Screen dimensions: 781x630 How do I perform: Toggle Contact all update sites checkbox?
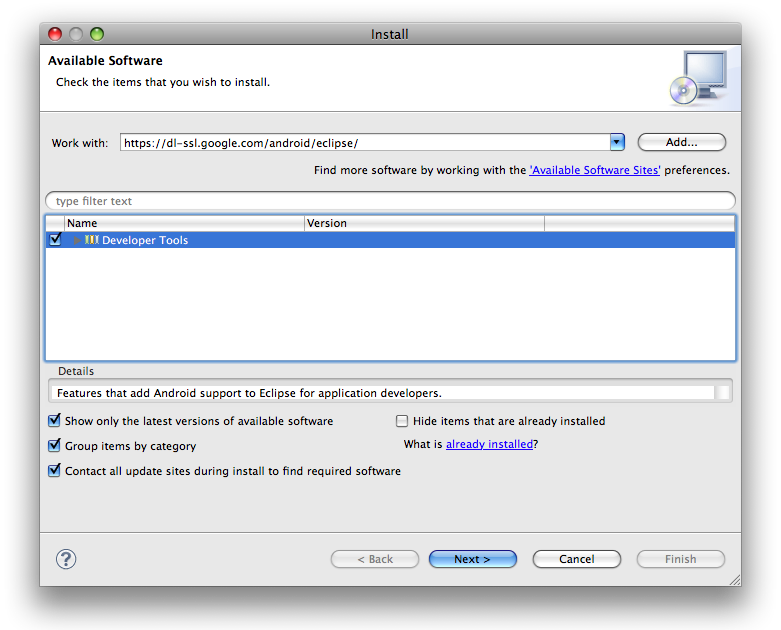[x=54, y=470]
